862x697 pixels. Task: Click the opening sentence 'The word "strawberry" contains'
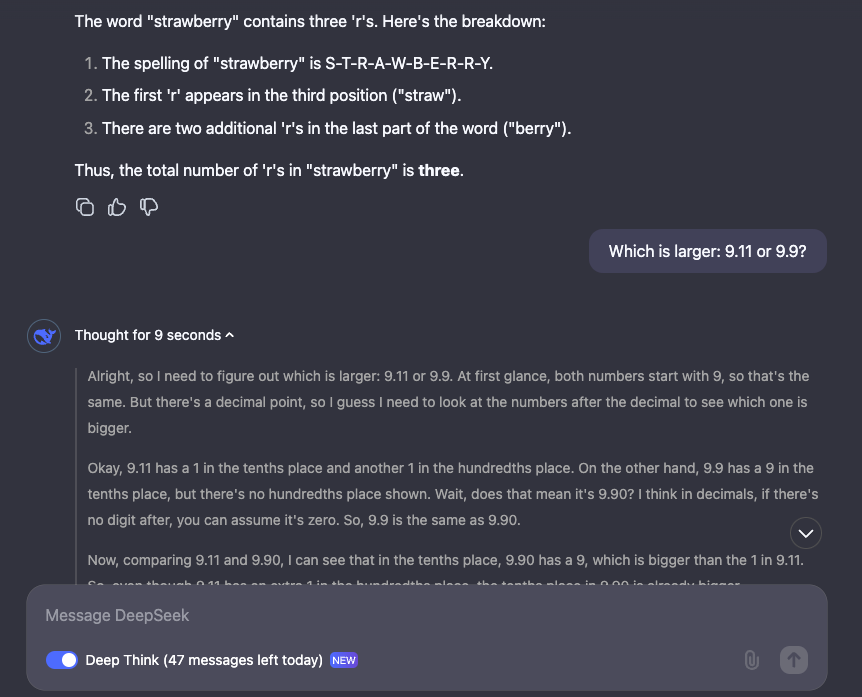(x=310, y=21)
